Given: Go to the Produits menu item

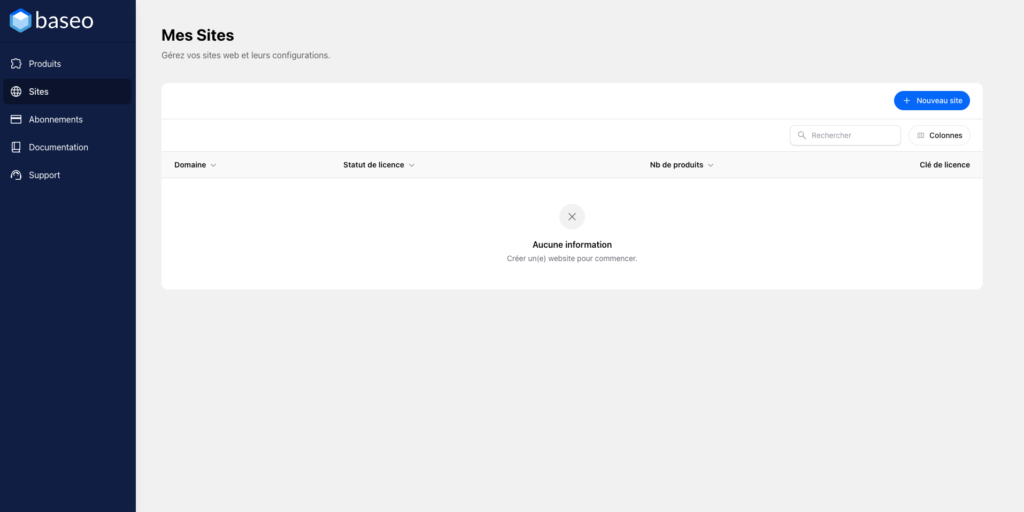Looking at the screenshot, I should pos(45,64).
